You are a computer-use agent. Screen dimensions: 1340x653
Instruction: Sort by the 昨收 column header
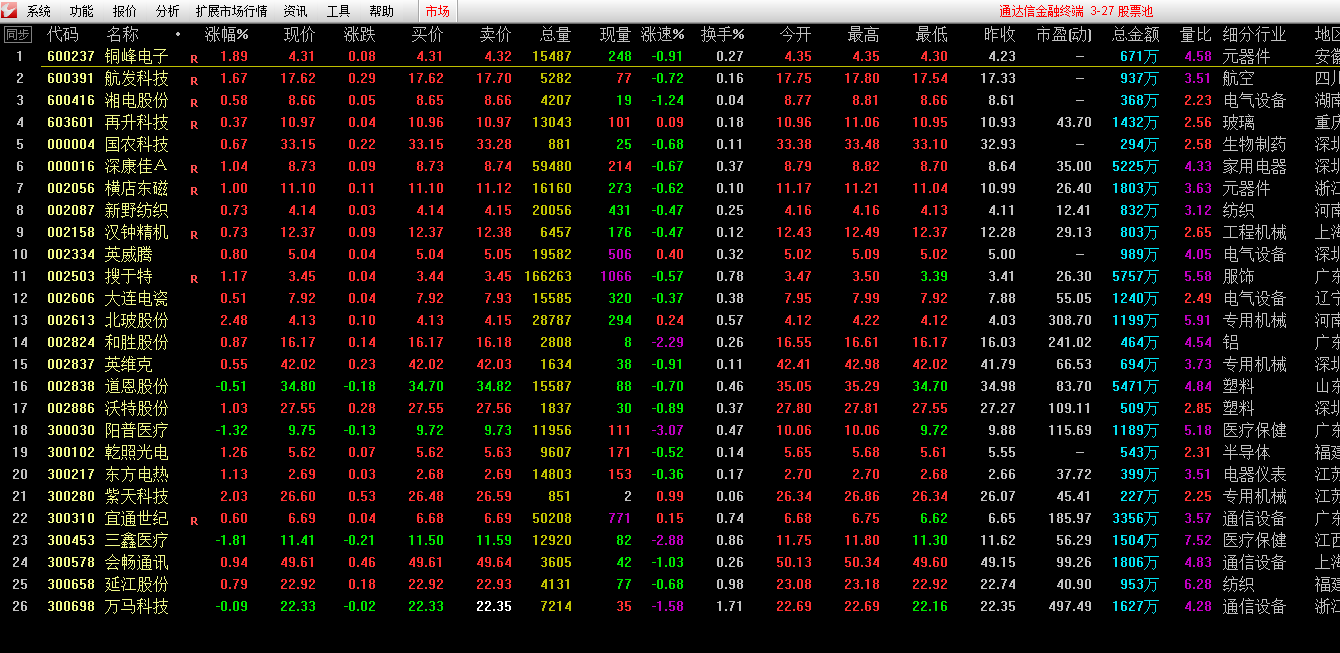tap(1000, 34)
